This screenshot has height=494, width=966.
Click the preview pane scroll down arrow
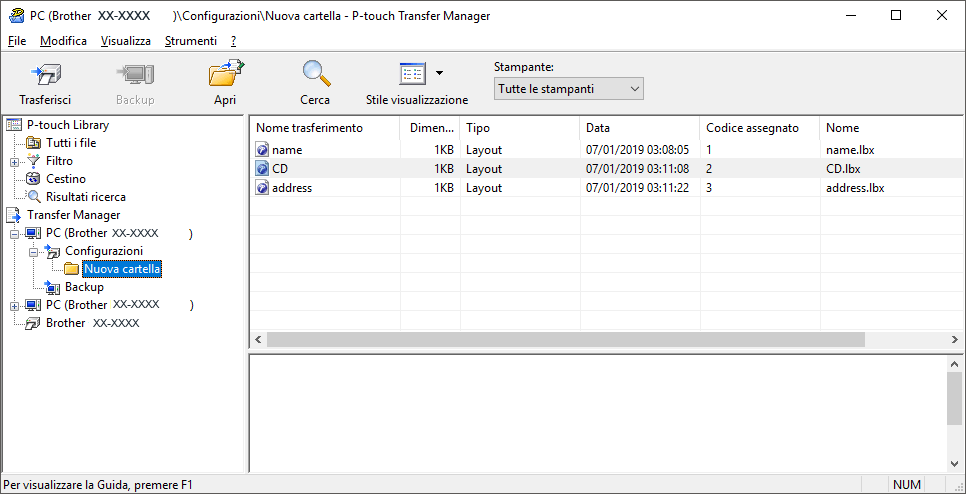[954, 464]
